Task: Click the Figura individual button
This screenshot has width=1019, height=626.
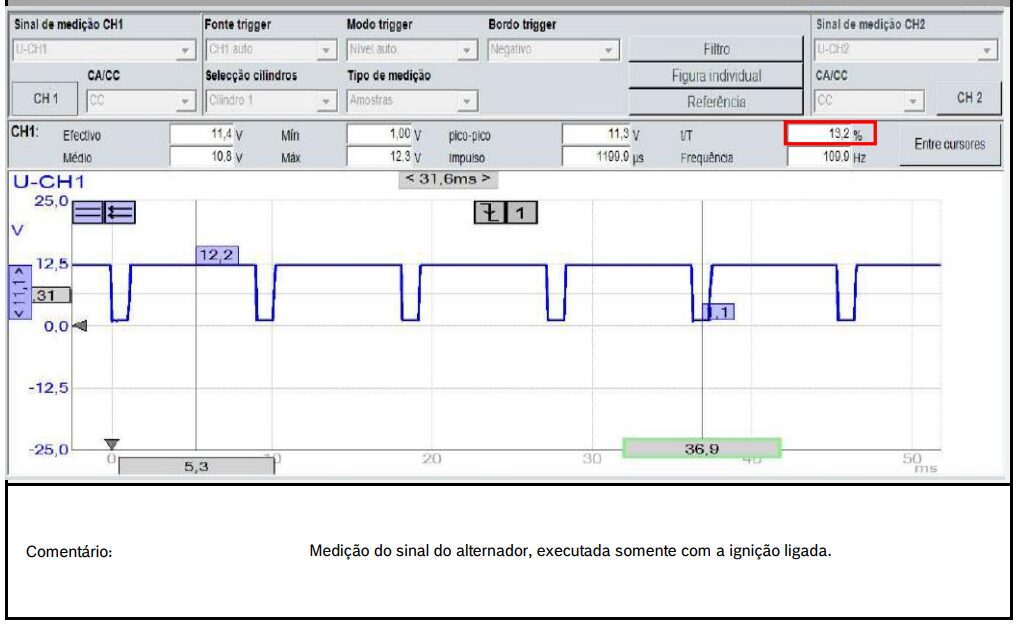Action: (716, 75)
